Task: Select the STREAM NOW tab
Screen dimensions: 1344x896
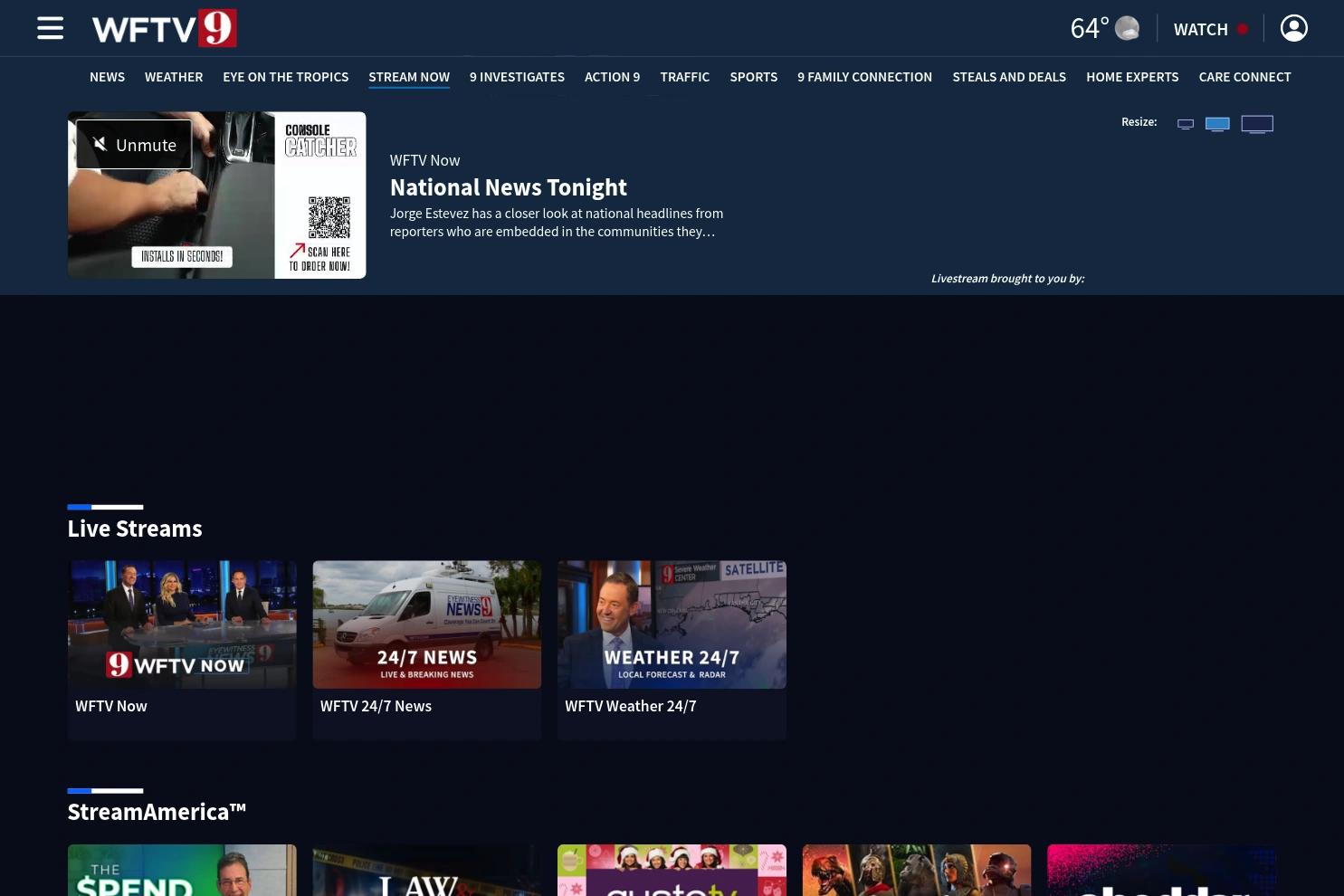Action: (409, 77)
